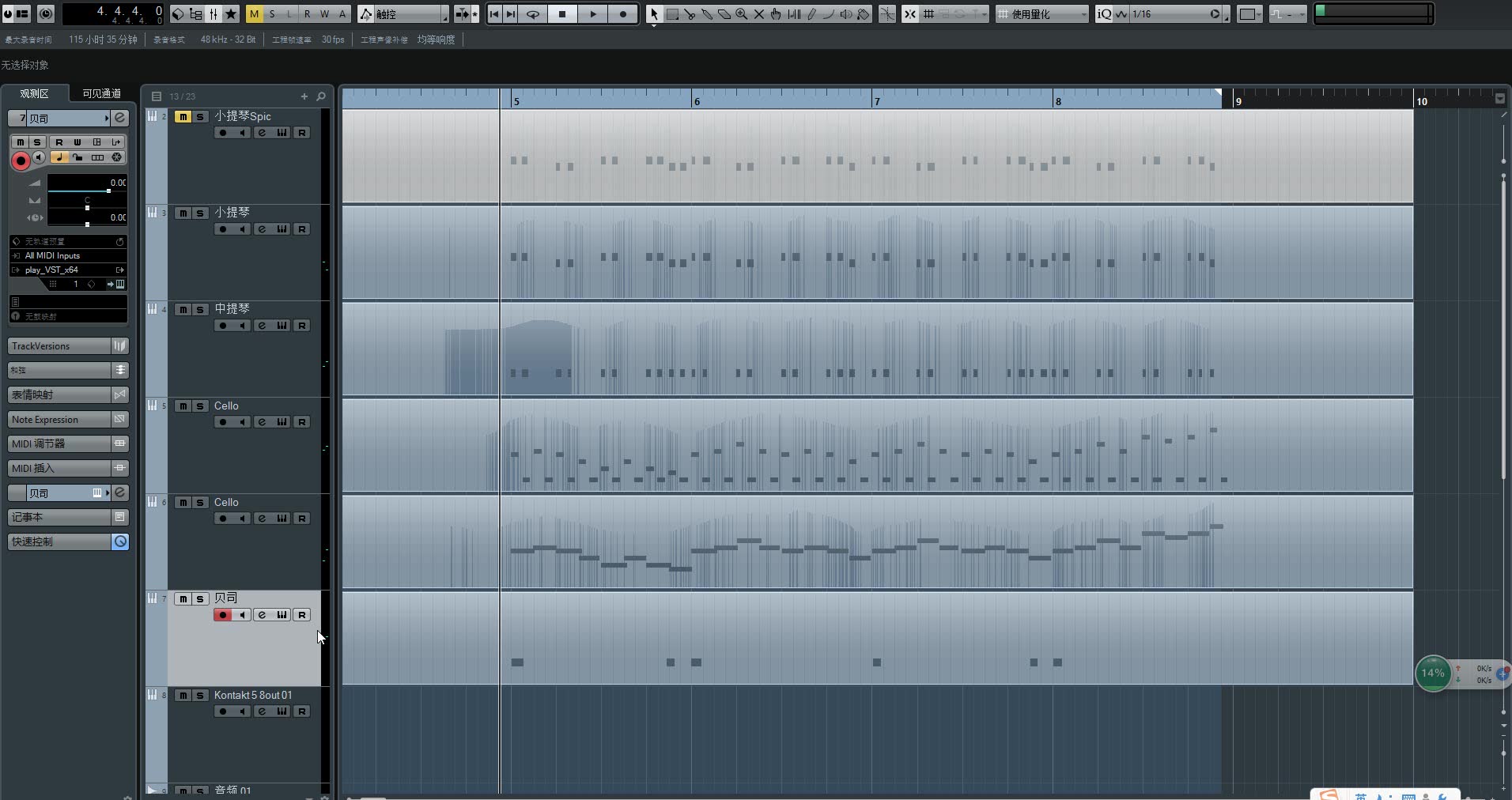1512x800 pixels.
Task: Open edit channel settings for 贝司 track
Action: click(263, 615)
